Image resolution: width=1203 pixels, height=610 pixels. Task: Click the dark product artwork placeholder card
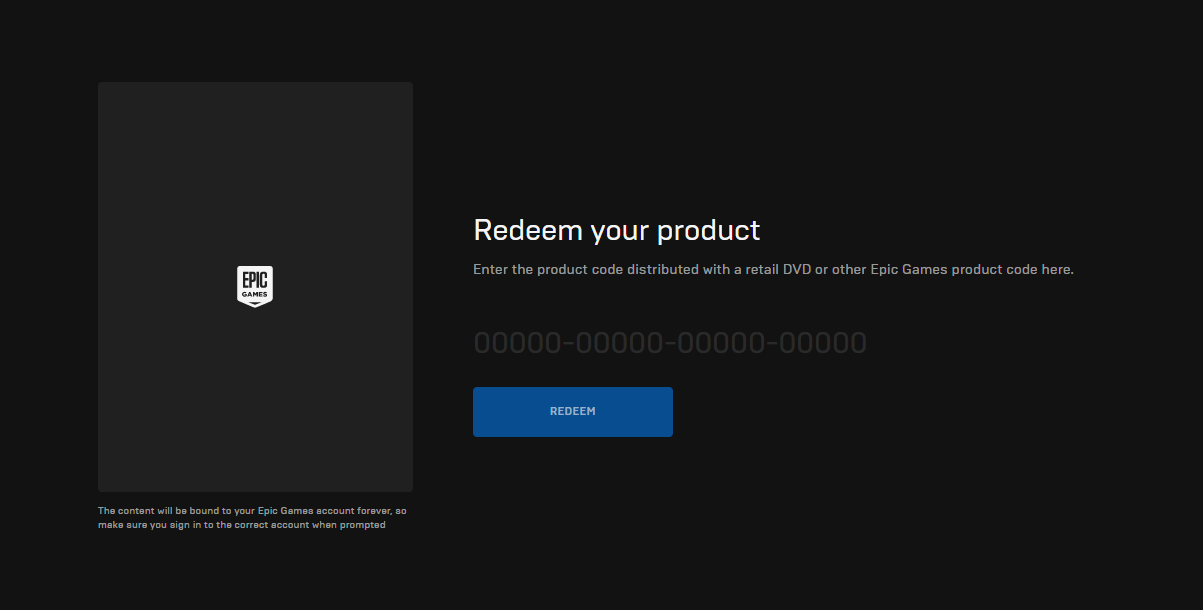click(255, 180)
